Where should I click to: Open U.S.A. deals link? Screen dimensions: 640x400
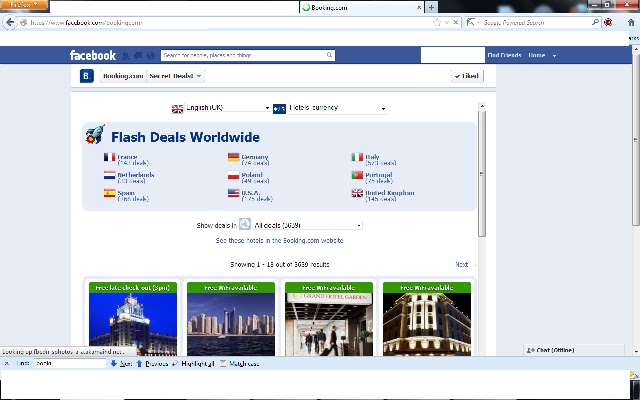pos(251,193)
